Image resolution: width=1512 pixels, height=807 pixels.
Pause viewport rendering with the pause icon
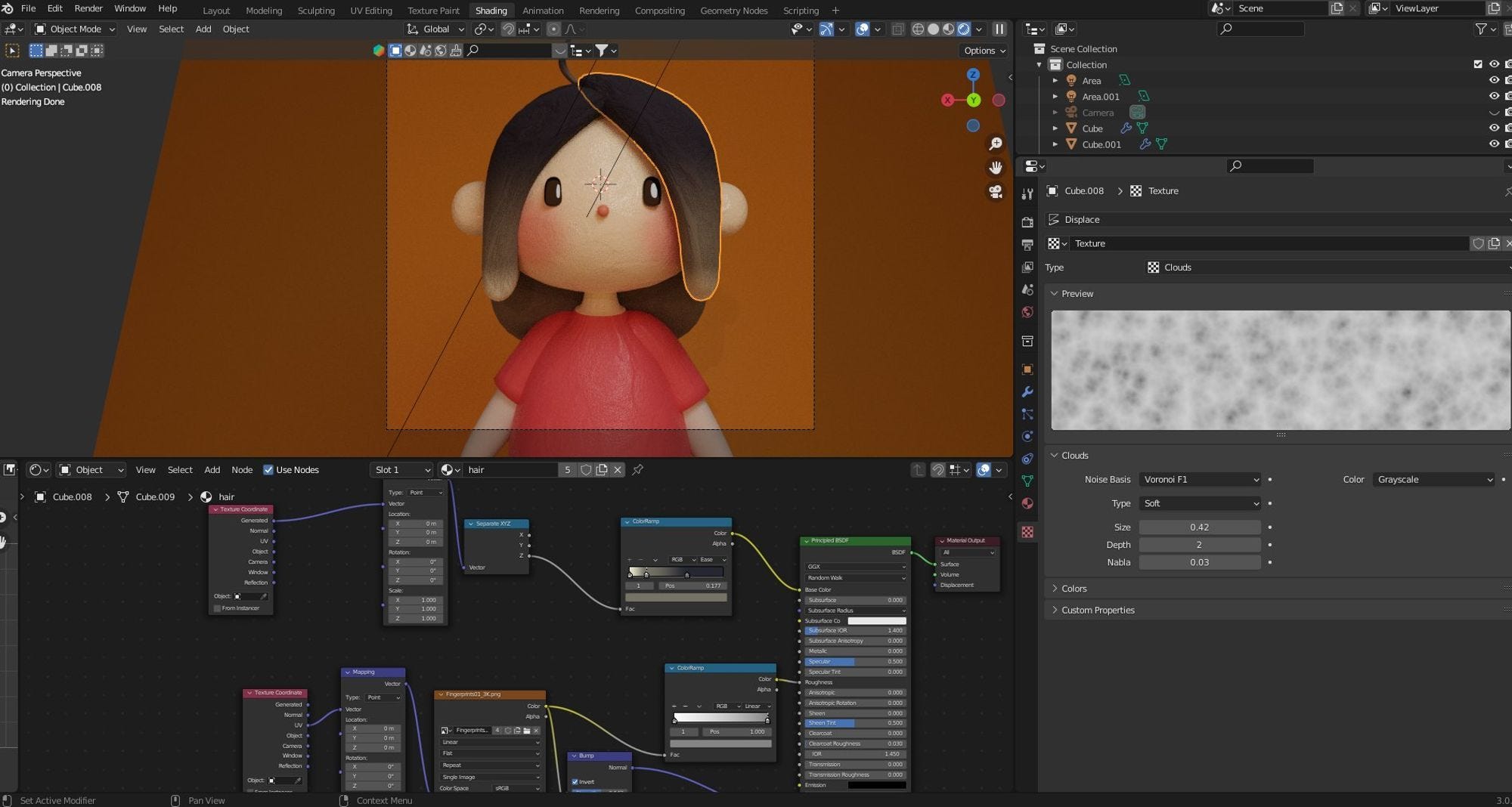click(x=999, y=29)
